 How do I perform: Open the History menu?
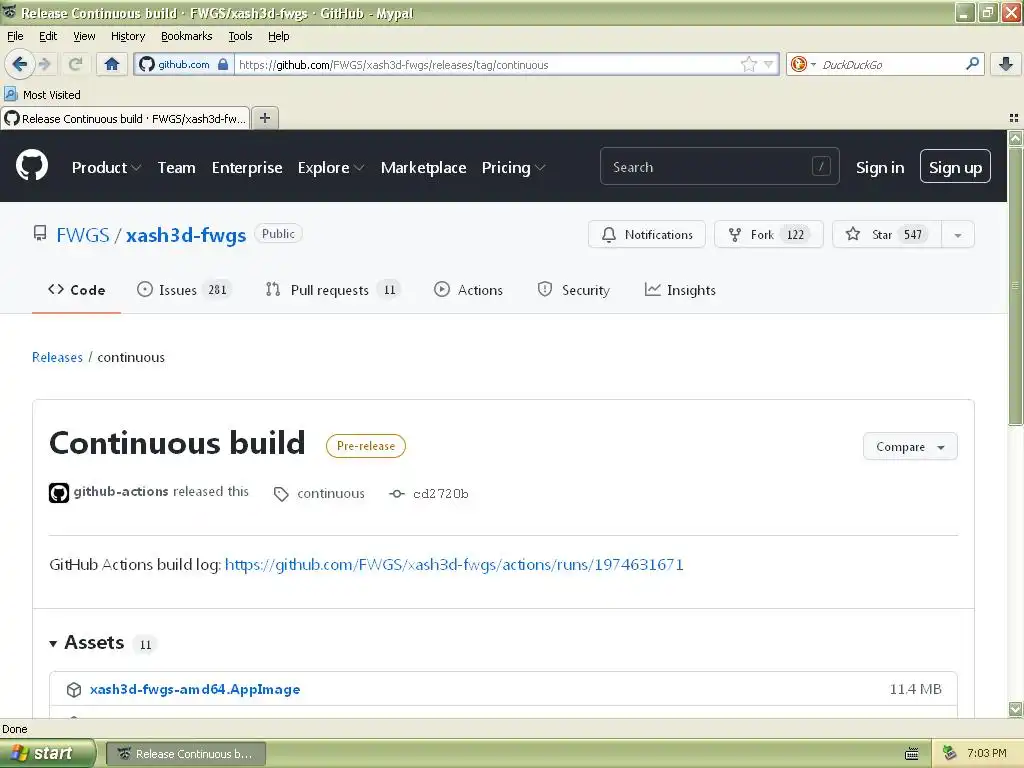point(127,37)
